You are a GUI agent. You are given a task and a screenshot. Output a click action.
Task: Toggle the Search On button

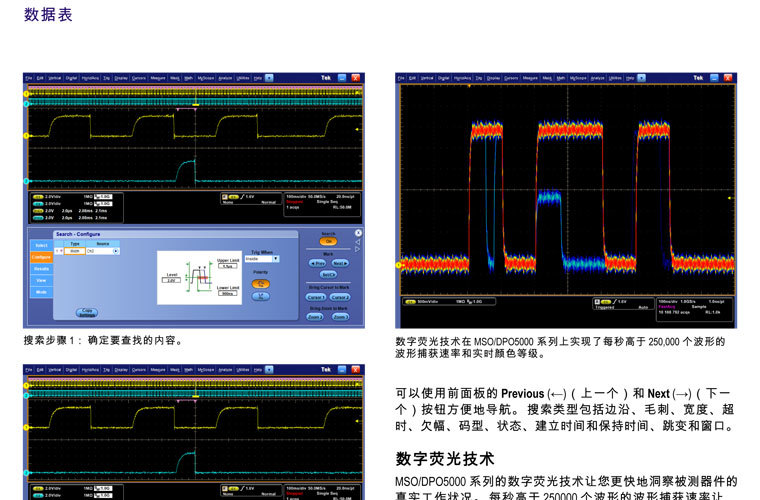pyautogui.click(x=329, y=241)
